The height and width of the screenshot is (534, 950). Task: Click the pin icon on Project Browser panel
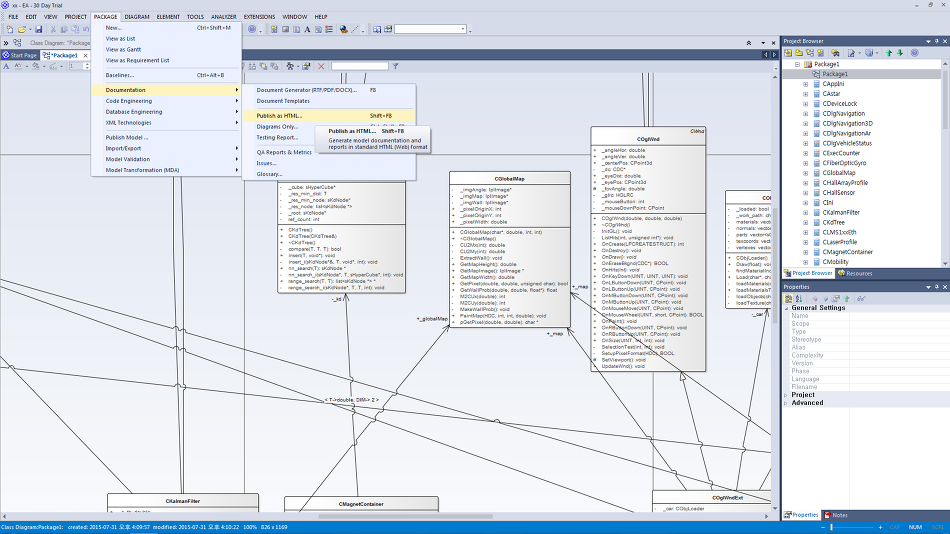(x=937, y=41)
